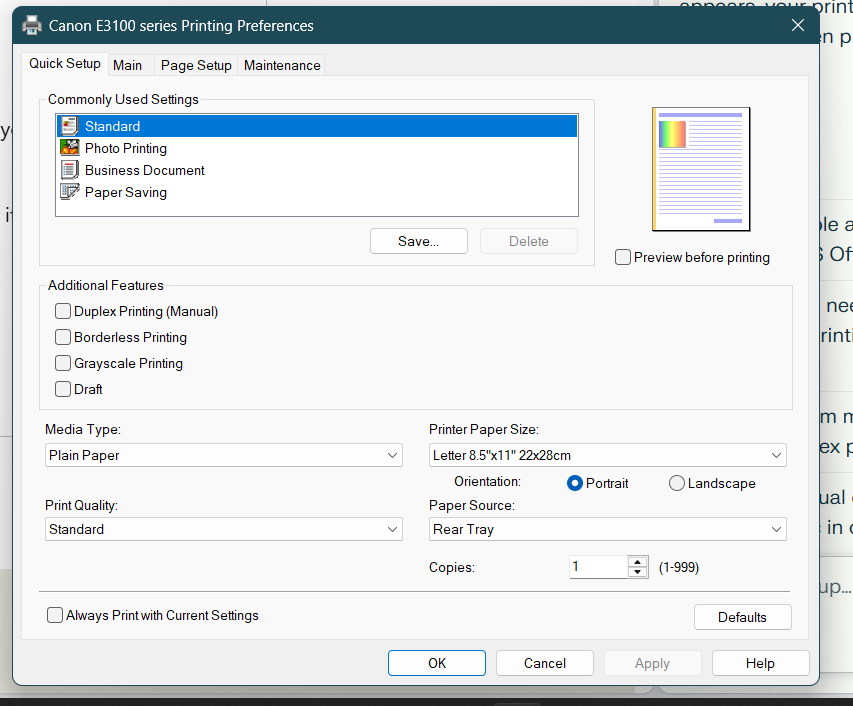The image size is (853, 706).
Task: Decrease copies with the down arrow
Action: 637,572
